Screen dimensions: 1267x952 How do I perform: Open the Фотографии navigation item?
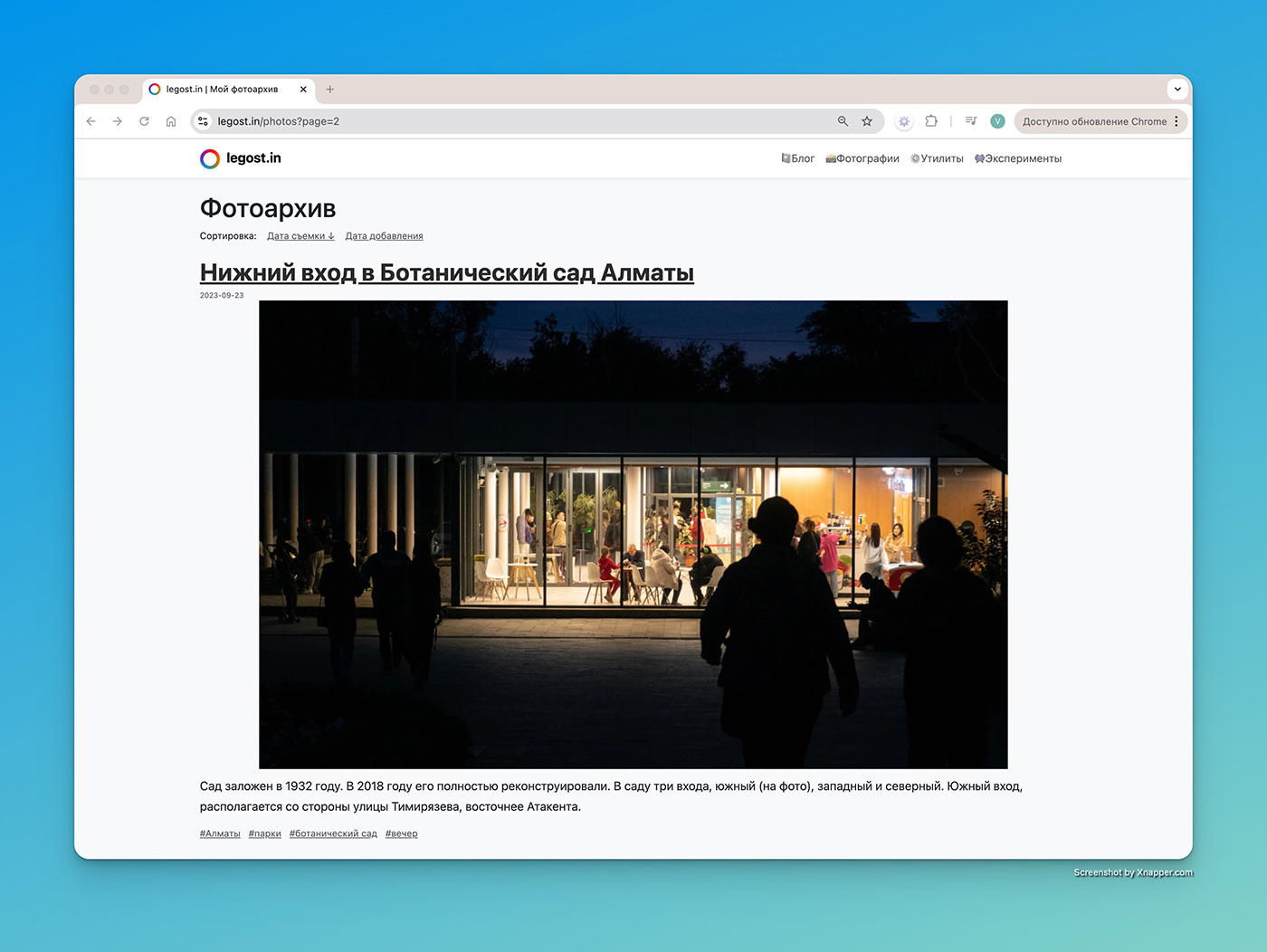(862, 158)
